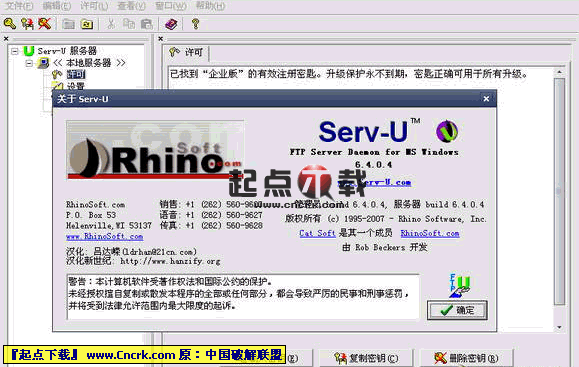Click the key-with-red-arrow toolbar icon
Screen dimensions: 579x367
click(27, 24)
